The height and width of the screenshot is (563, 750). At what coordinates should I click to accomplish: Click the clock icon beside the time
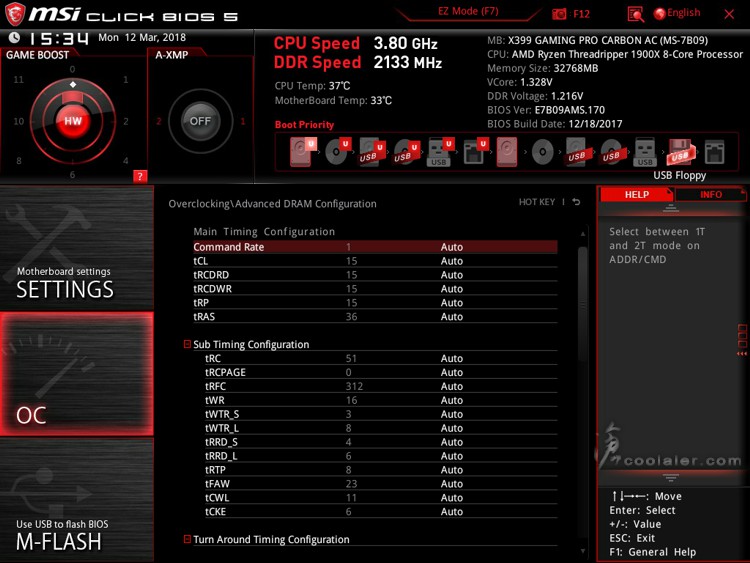tap(15, 37)
